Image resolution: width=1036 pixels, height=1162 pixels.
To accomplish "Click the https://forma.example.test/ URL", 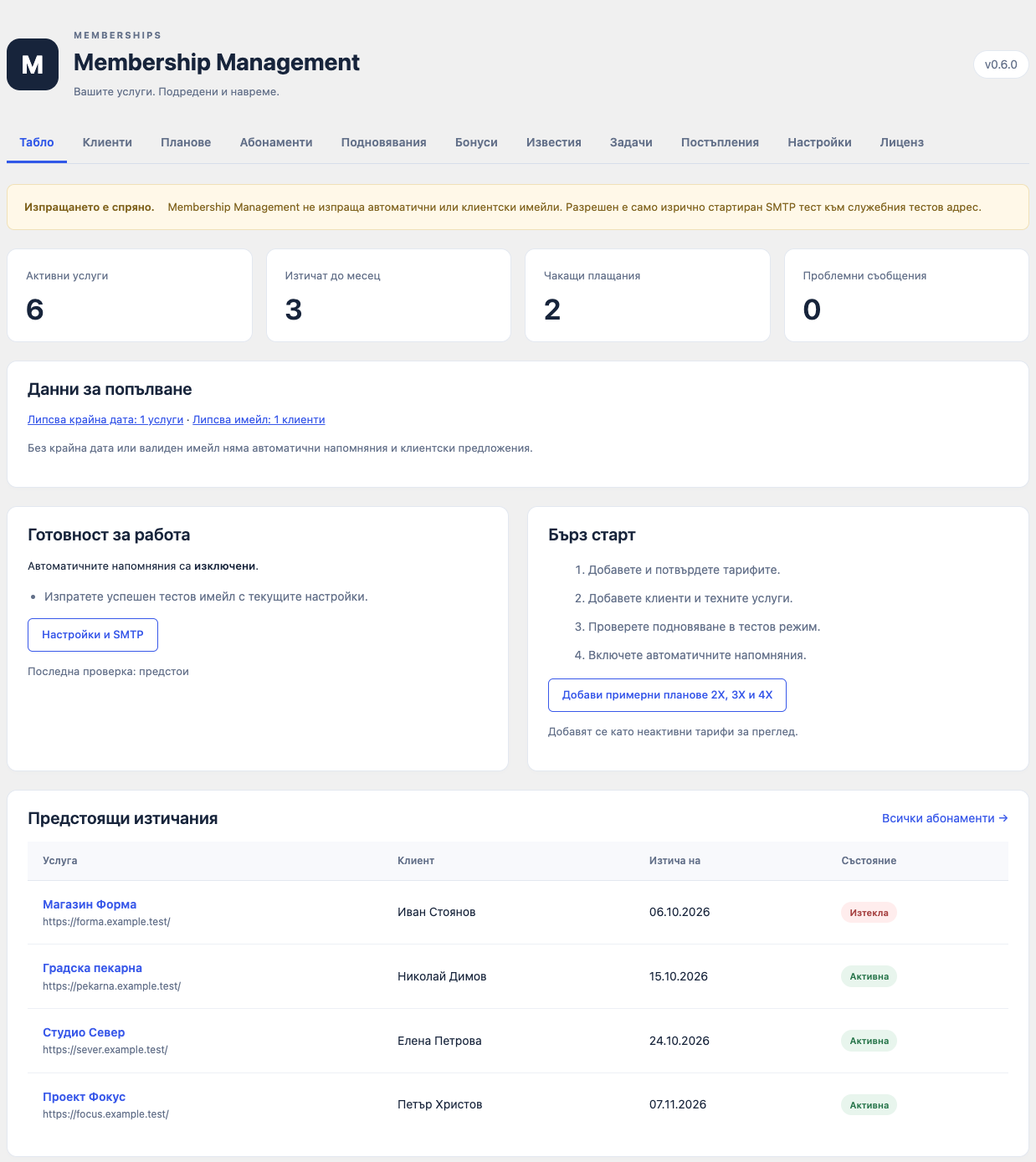I will [106, 922].
